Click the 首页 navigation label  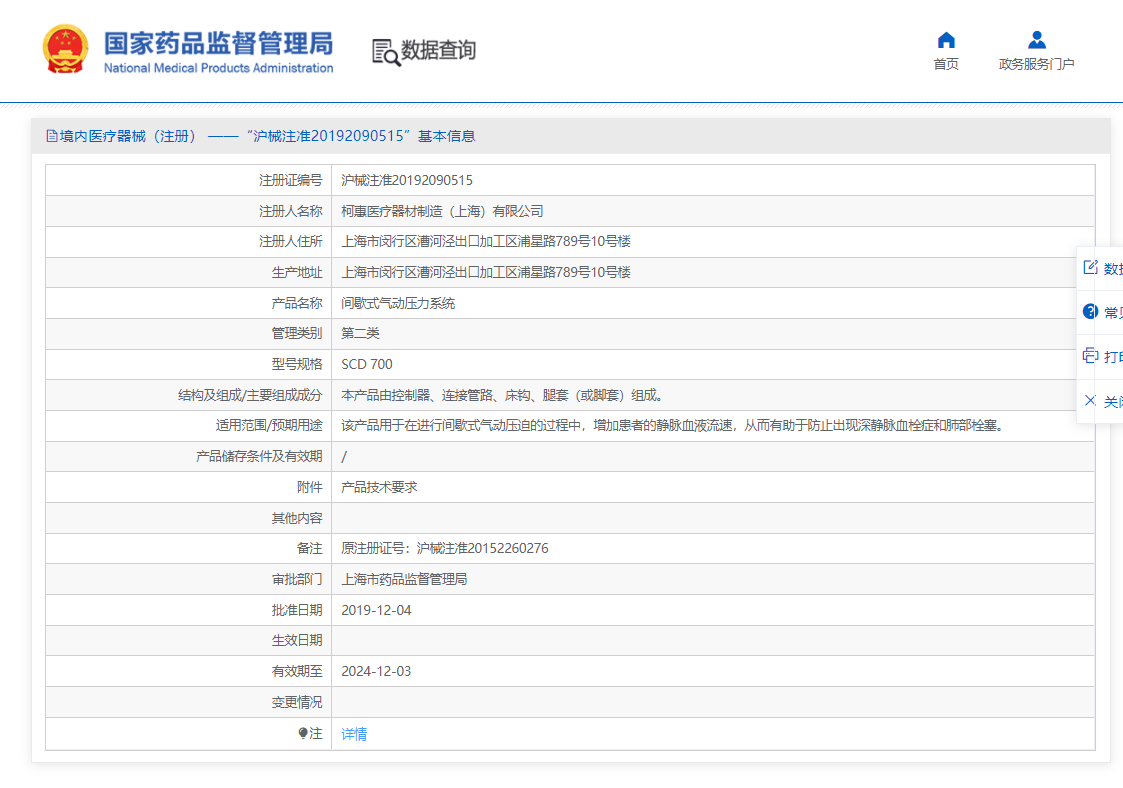[946, 62]
